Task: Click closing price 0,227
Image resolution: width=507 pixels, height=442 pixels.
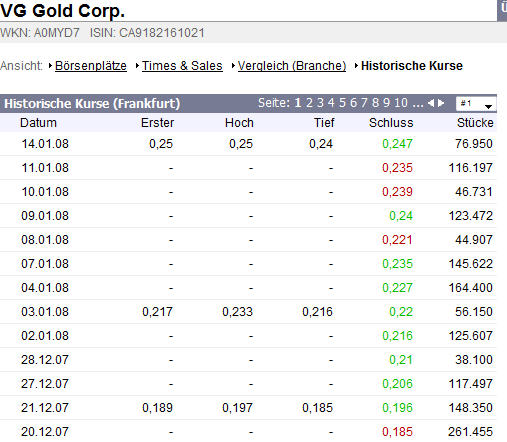Action: (397, 288)
